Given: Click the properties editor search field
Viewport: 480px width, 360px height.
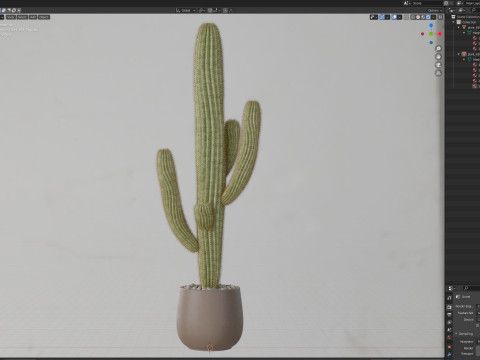Looking at the screenshot, I should tap(473, 288).
